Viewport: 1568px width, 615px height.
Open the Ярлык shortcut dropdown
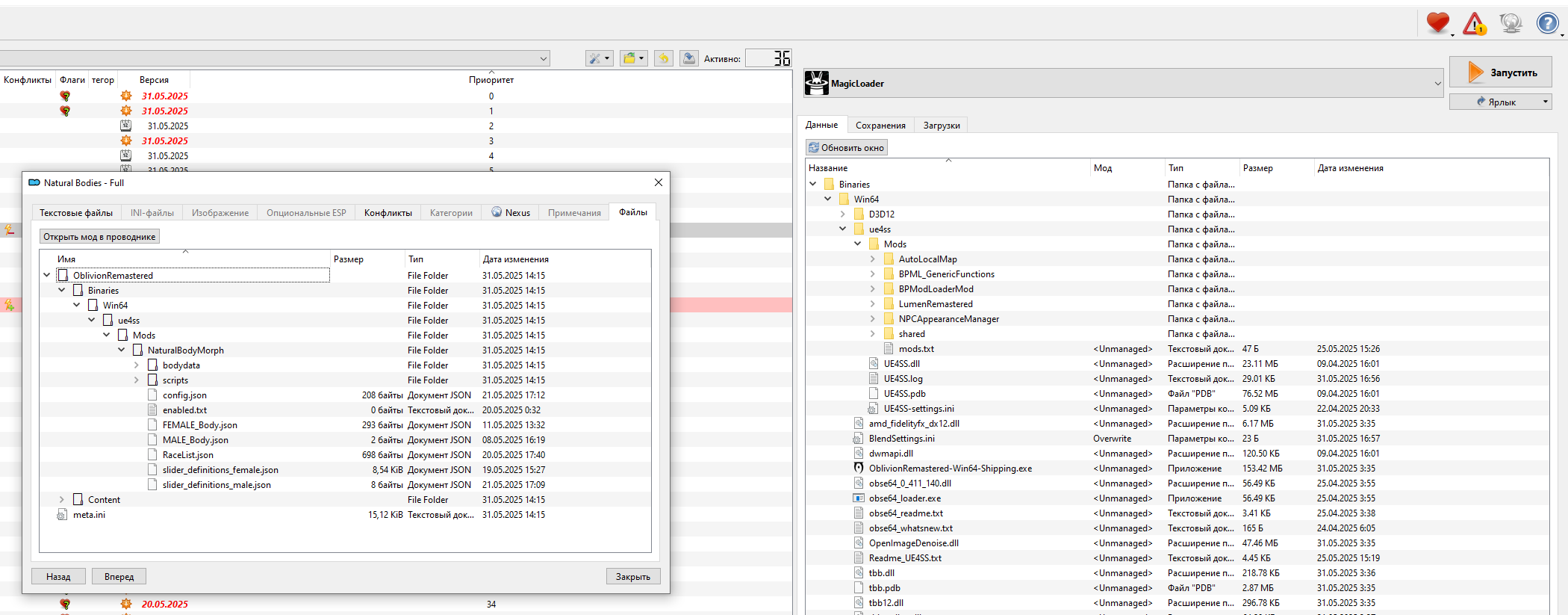tap(1545, 102)
